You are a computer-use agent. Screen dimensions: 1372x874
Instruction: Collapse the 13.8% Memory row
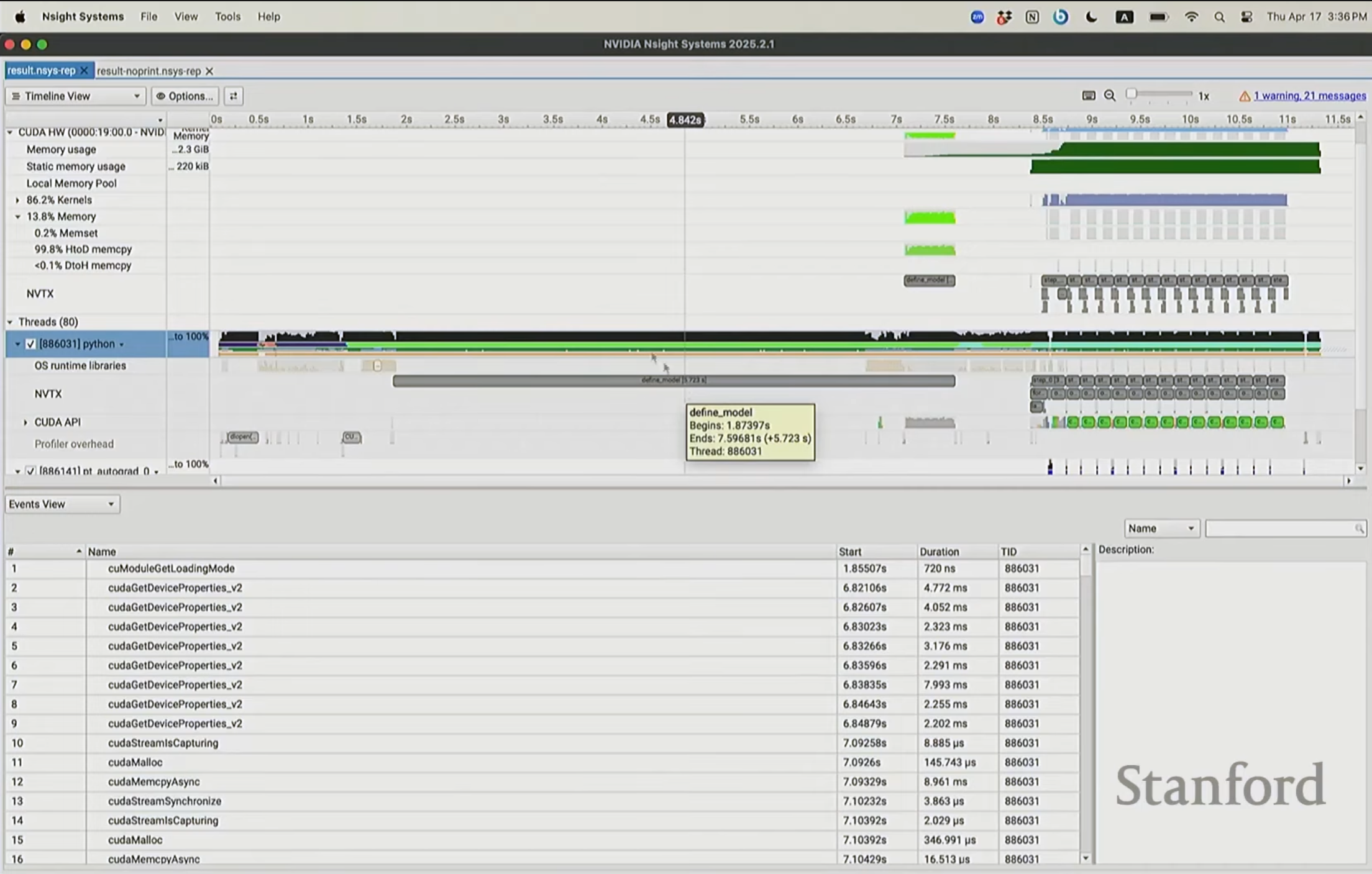tap(17, 217)
